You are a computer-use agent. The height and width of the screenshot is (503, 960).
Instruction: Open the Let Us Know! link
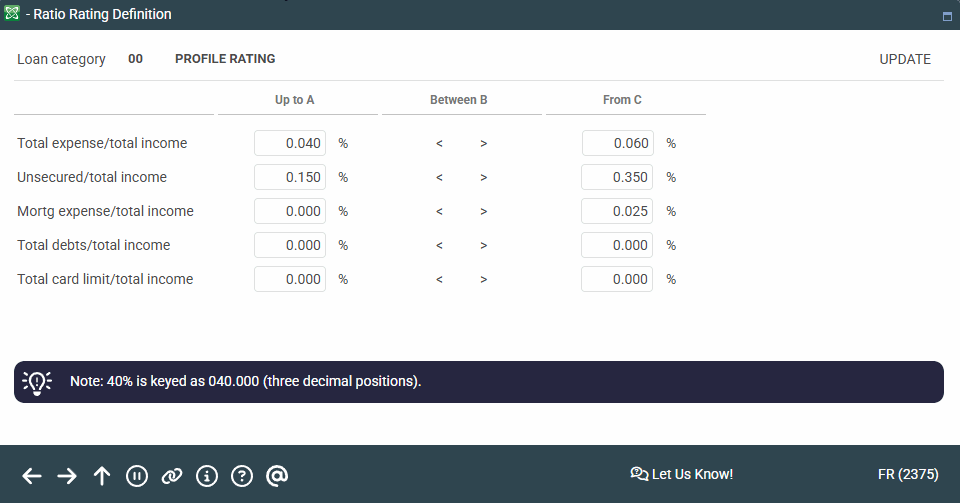(682, 474)
